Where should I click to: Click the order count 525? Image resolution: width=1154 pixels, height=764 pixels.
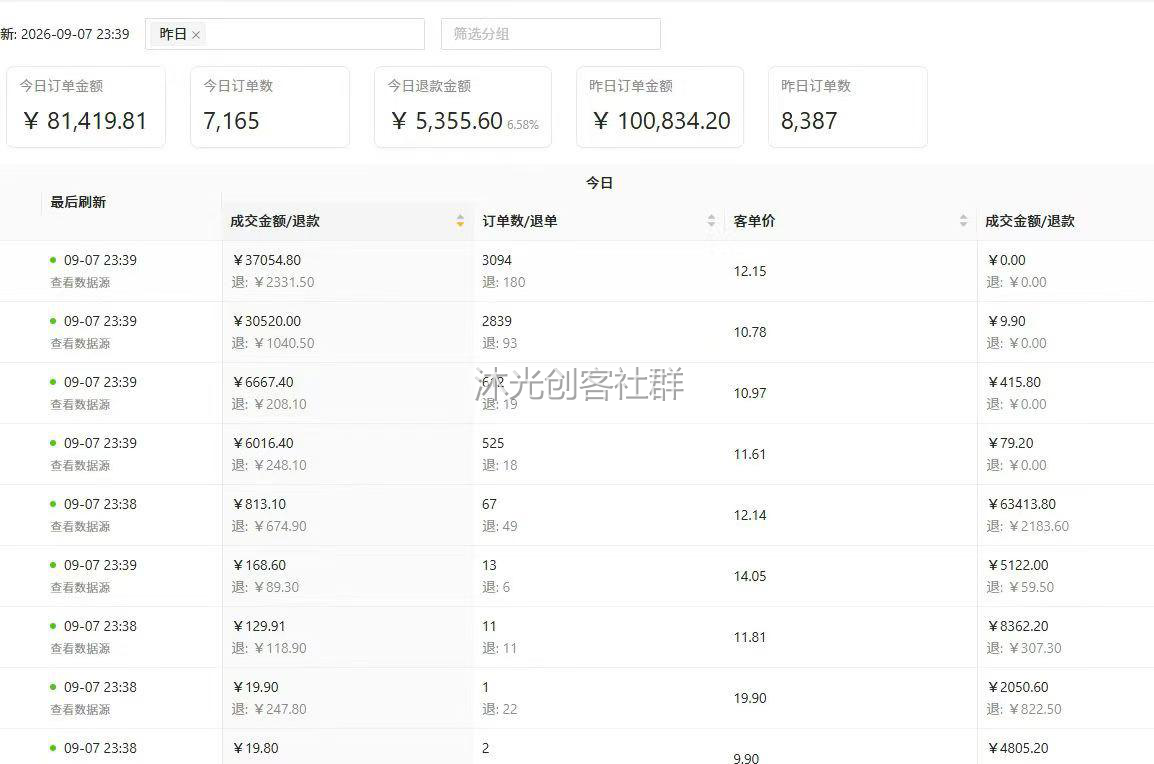coord(493,444)
